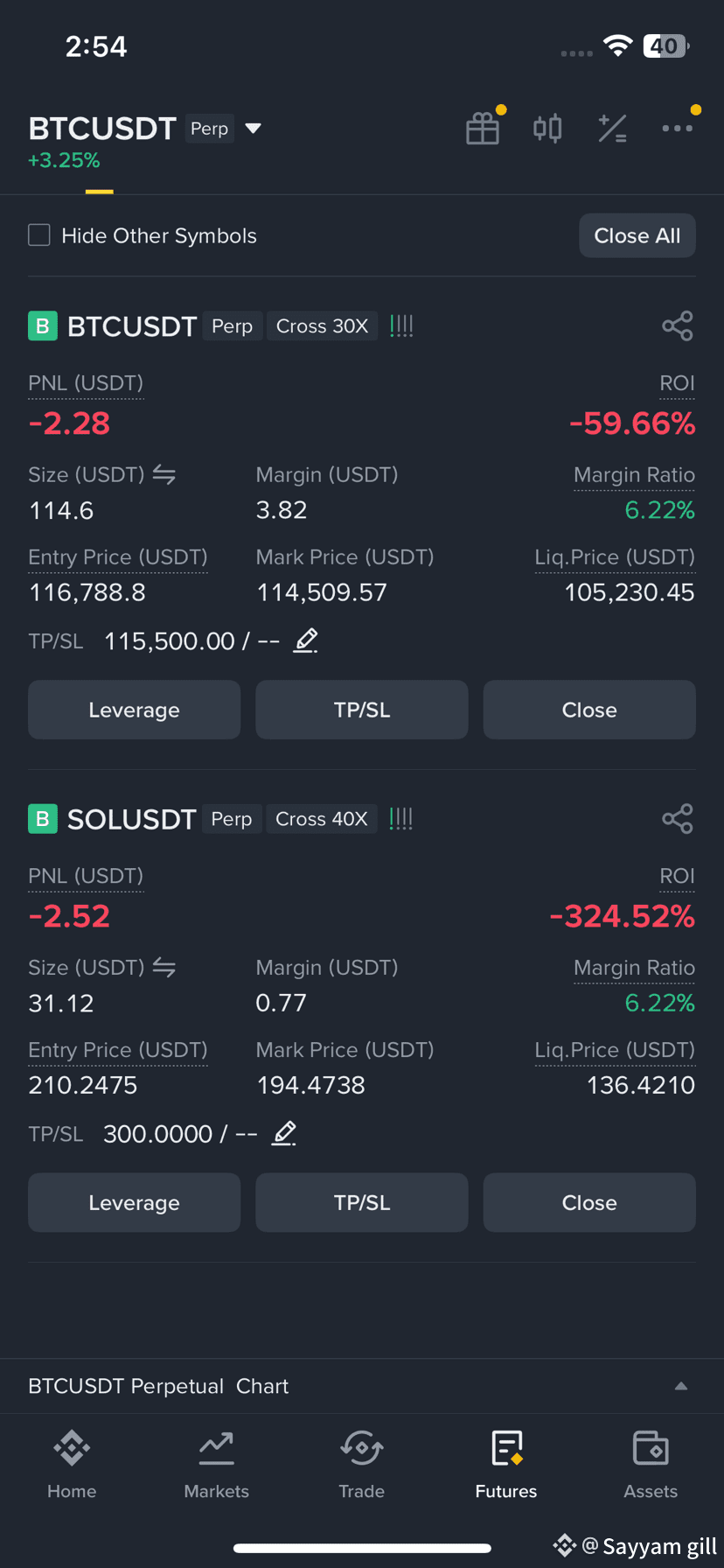Share the BTCUSDT position
Viewport: 724px width, 1568px height.
pos(678,326)
